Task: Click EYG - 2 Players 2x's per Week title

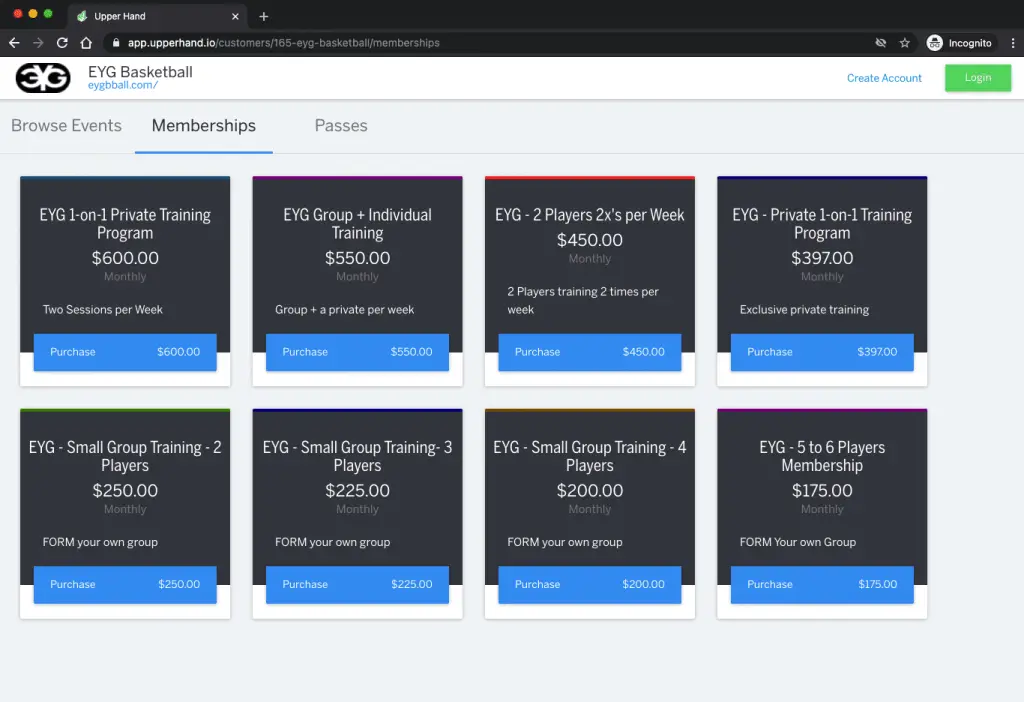Action: 590,215
